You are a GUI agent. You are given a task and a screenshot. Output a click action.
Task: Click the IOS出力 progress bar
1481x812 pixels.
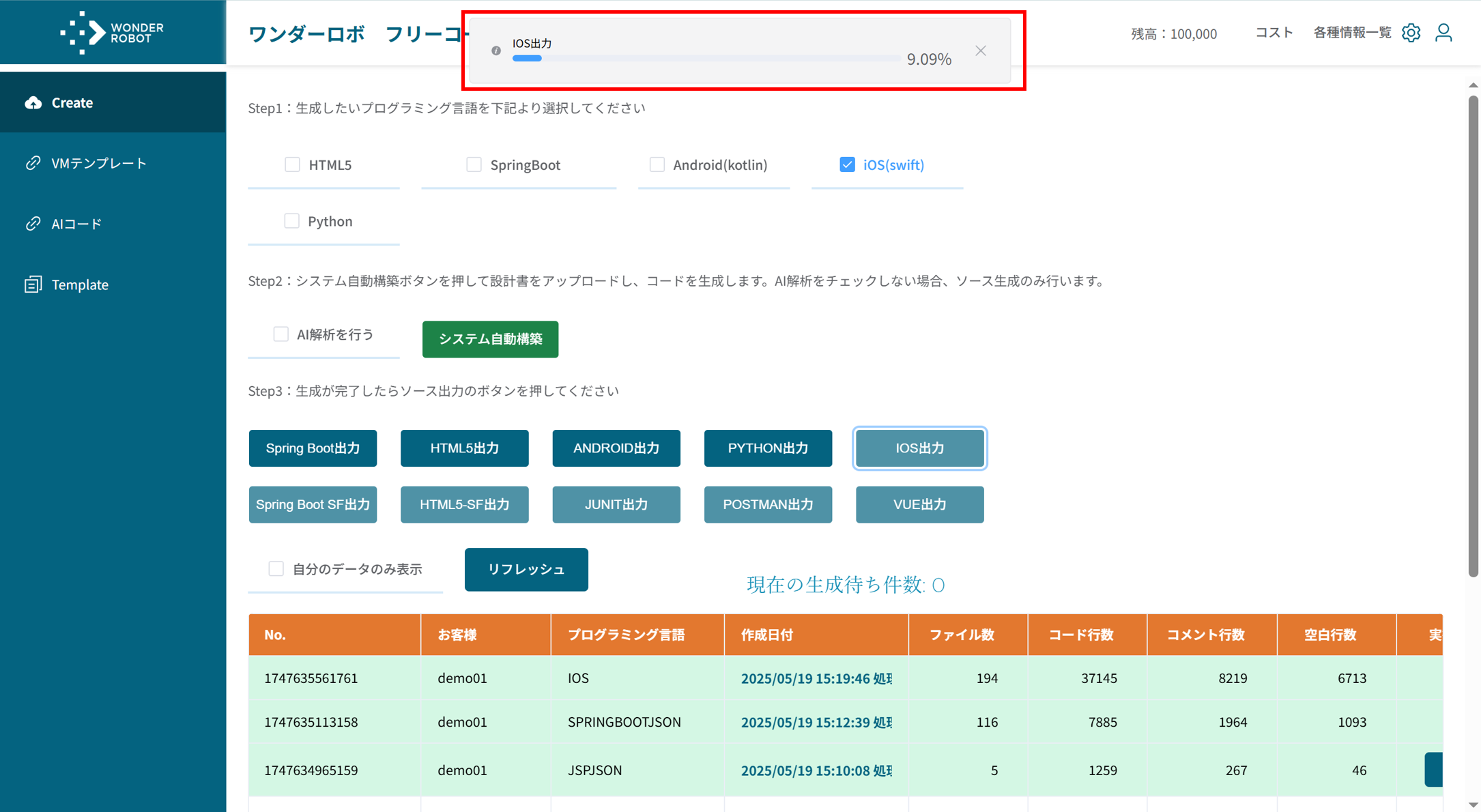(706, 59)
